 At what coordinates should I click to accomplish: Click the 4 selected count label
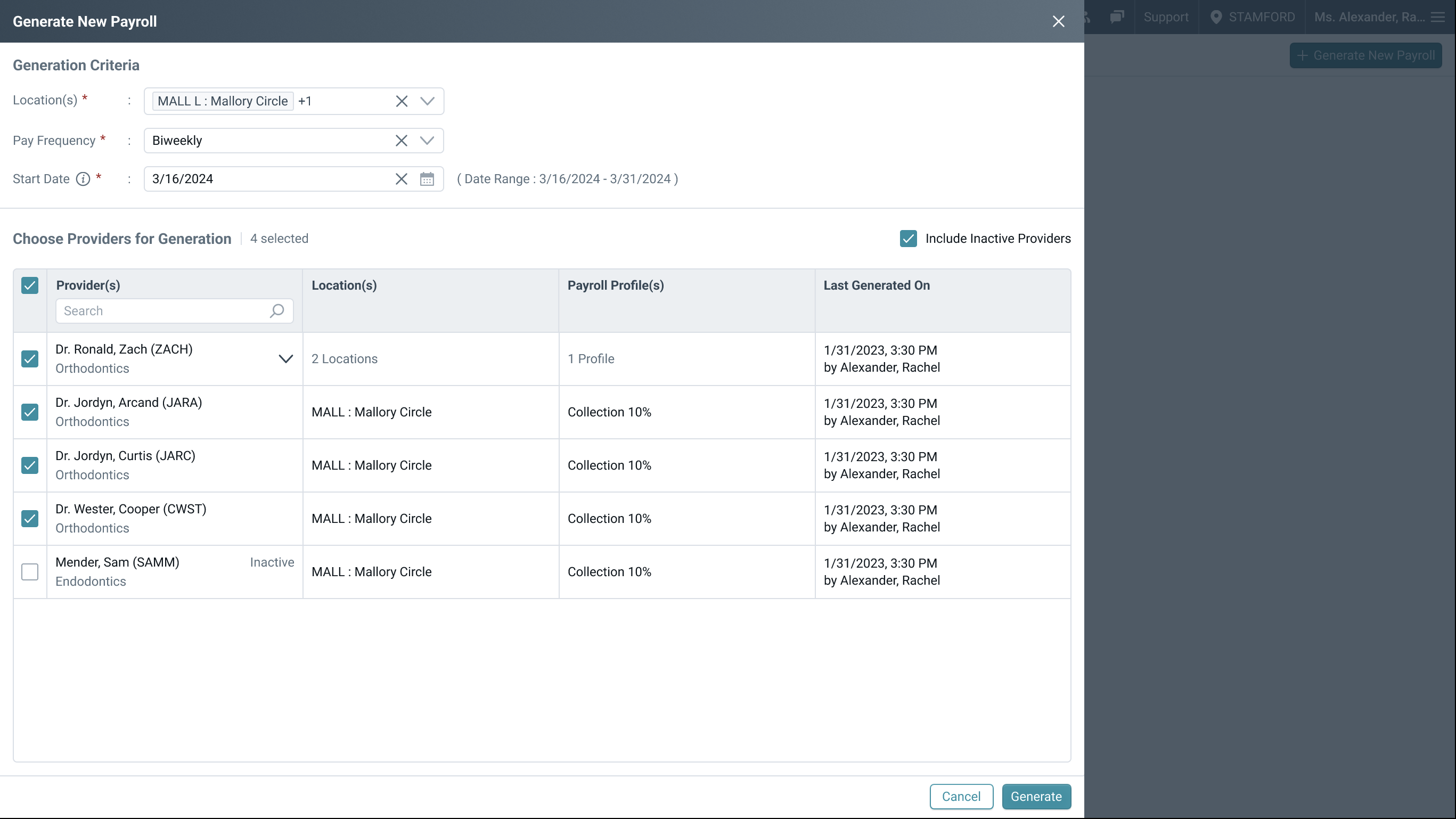click(x=279, y=239)
